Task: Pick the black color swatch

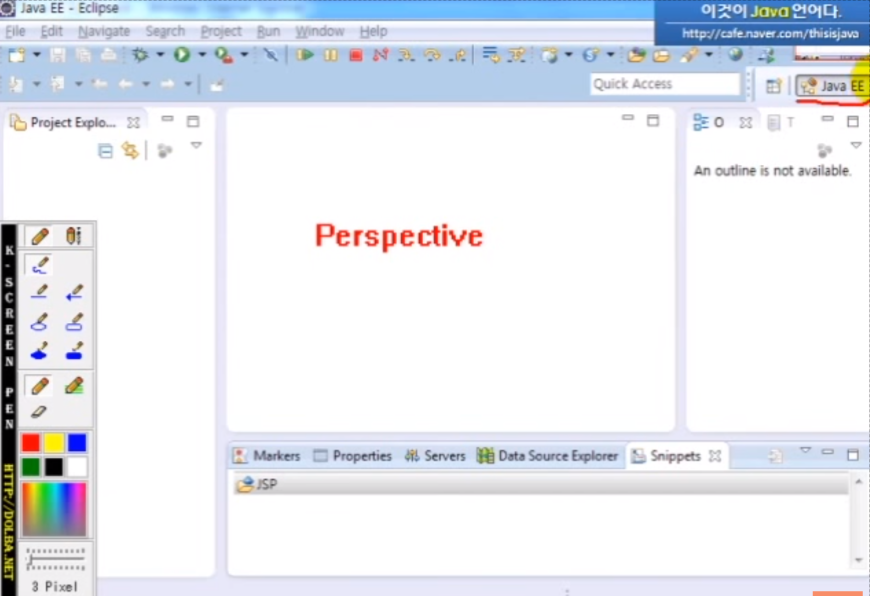Action: [x=54, y=467]
